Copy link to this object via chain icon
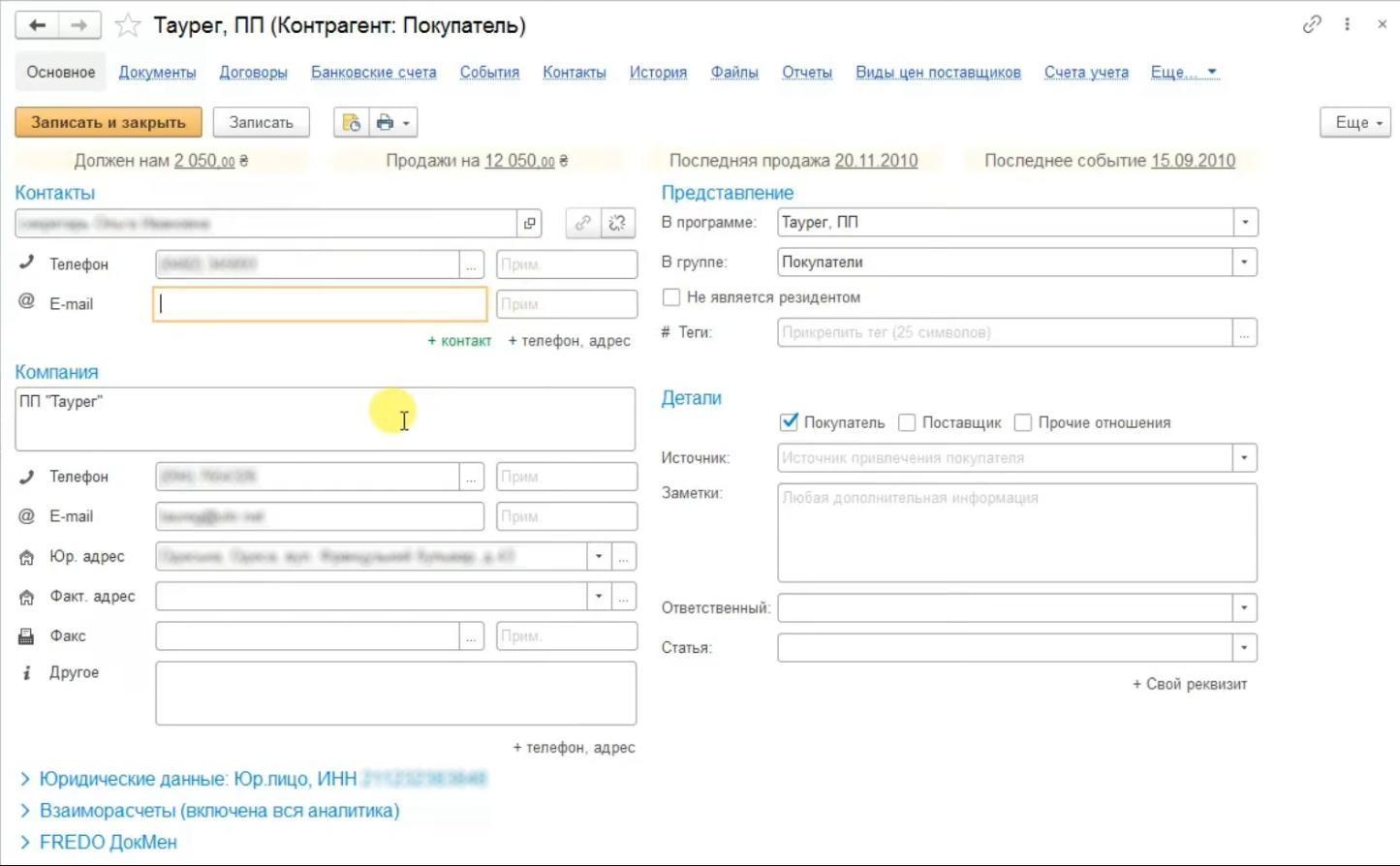 [1312, 24]
